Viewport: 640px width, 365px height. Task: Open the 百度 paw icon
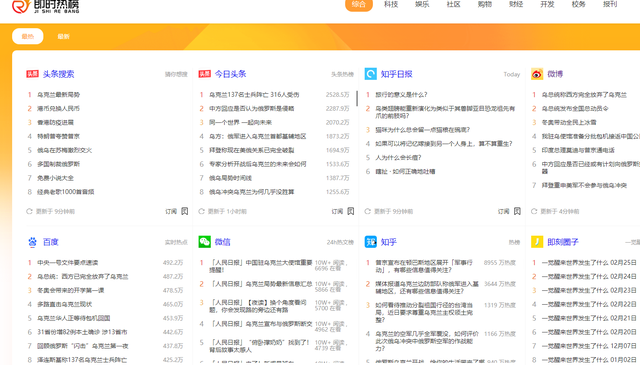pos(32,242)
